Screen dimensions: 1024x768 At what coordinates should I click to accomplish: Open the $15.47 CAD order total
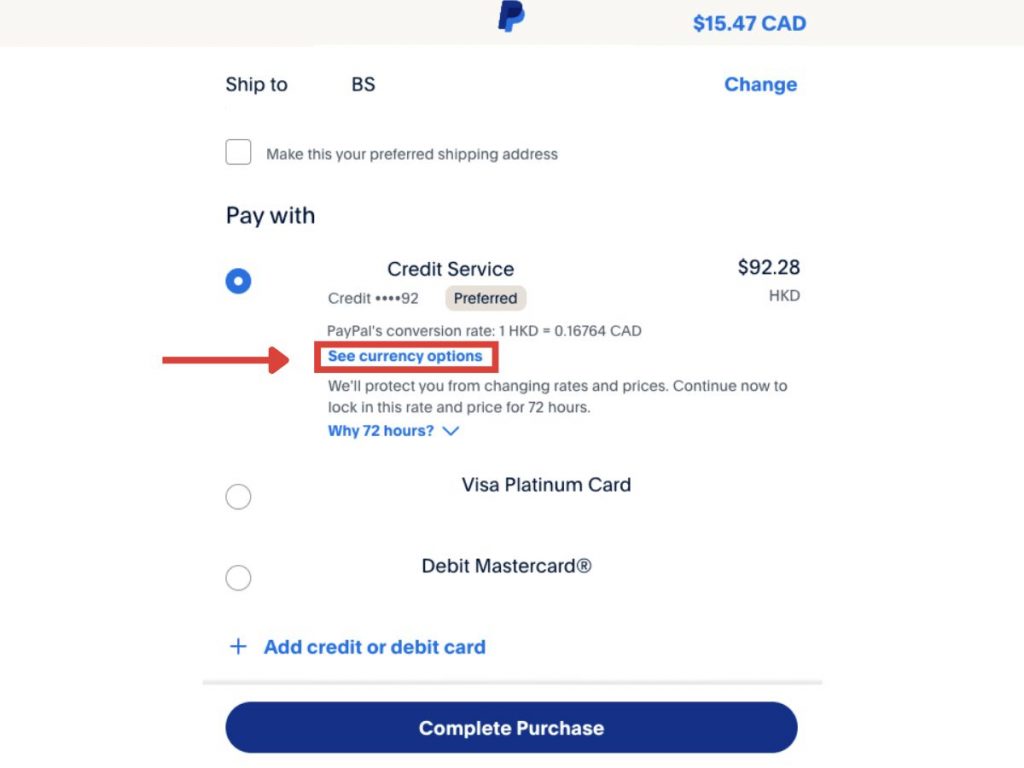(x=749, y=24)
